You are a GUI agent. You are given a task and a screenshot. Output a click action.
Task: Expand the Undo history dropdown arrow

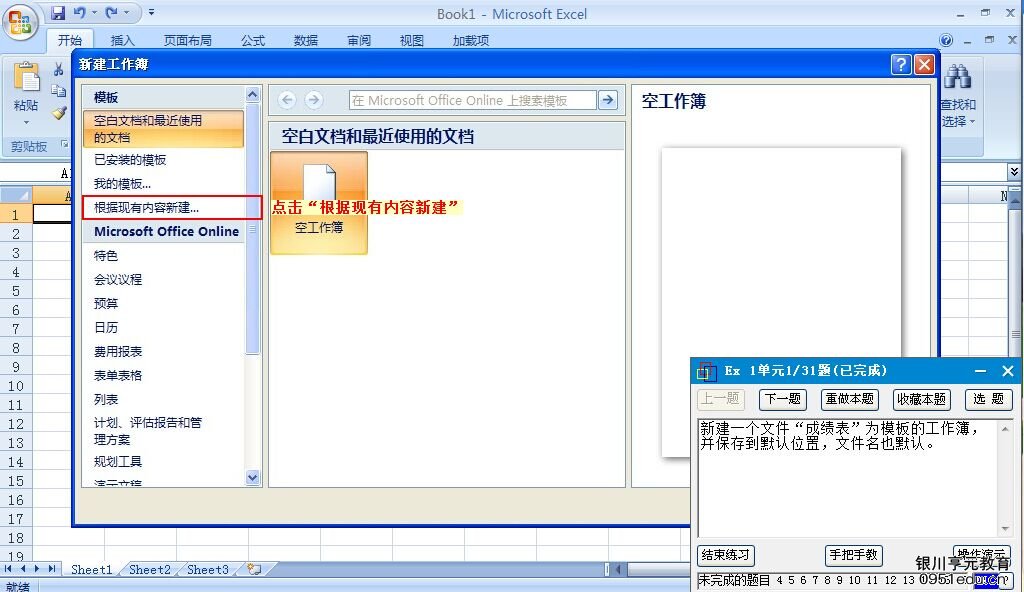(x=94, y=13)
